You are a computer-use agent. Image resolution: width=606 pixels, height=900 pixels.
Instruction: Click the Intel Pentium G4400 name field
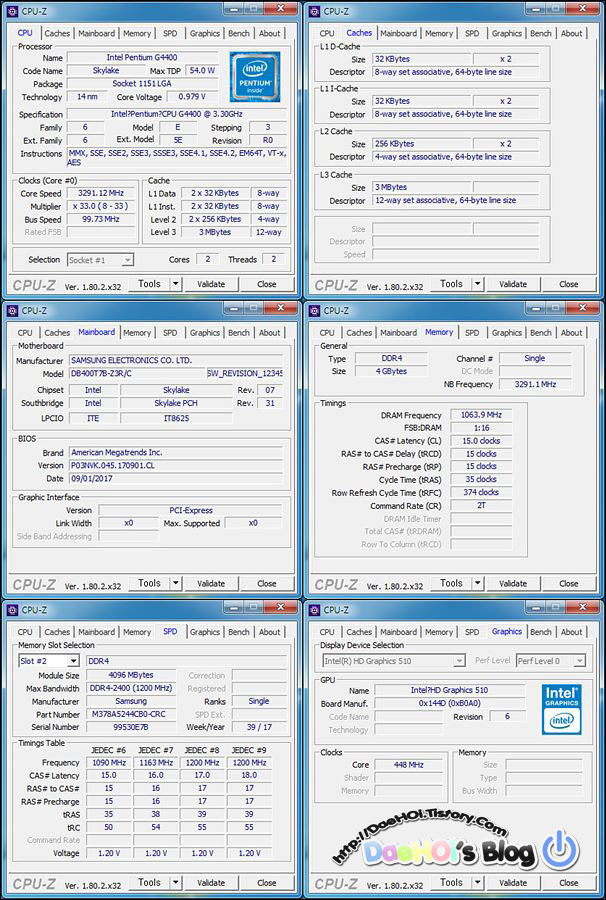click(x=142, y=57)
